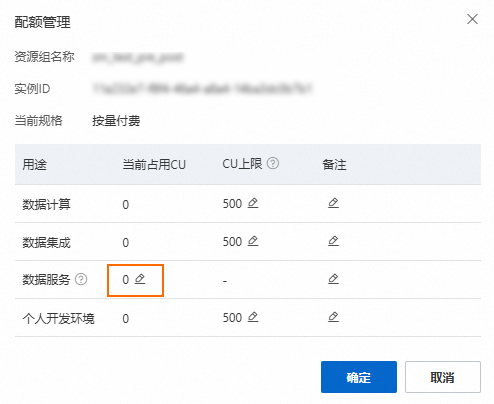The image size is (494, 404).
Task: Edit remark for 数据计算 row
Action: click(333, 203)
